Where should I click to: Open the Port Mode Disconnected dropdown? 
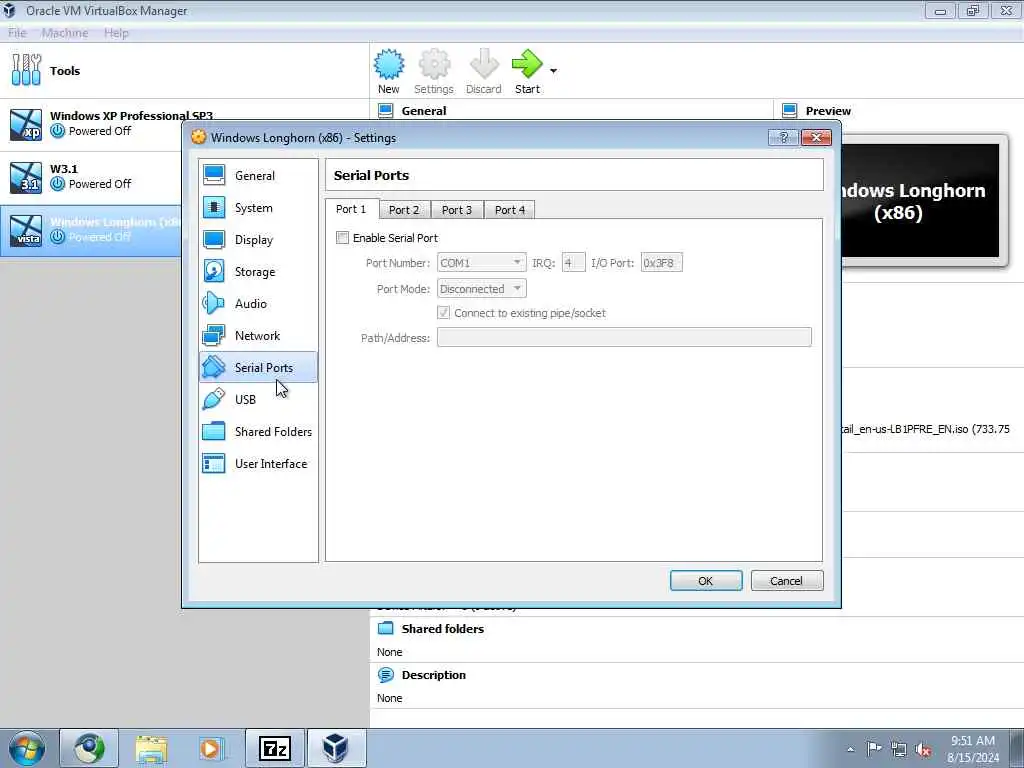tap(482, 289)
